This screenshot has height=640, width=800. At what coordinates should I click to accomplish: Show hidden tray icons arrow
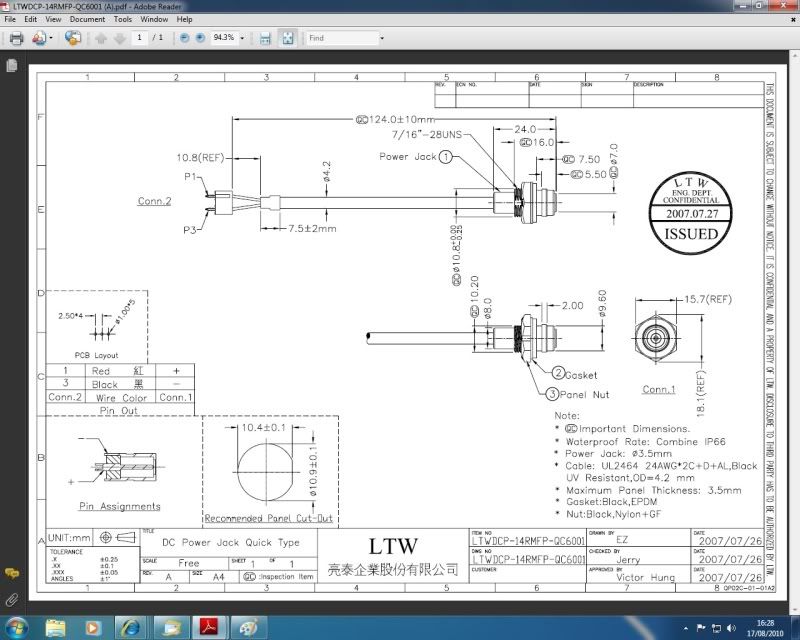click(686, 628)
